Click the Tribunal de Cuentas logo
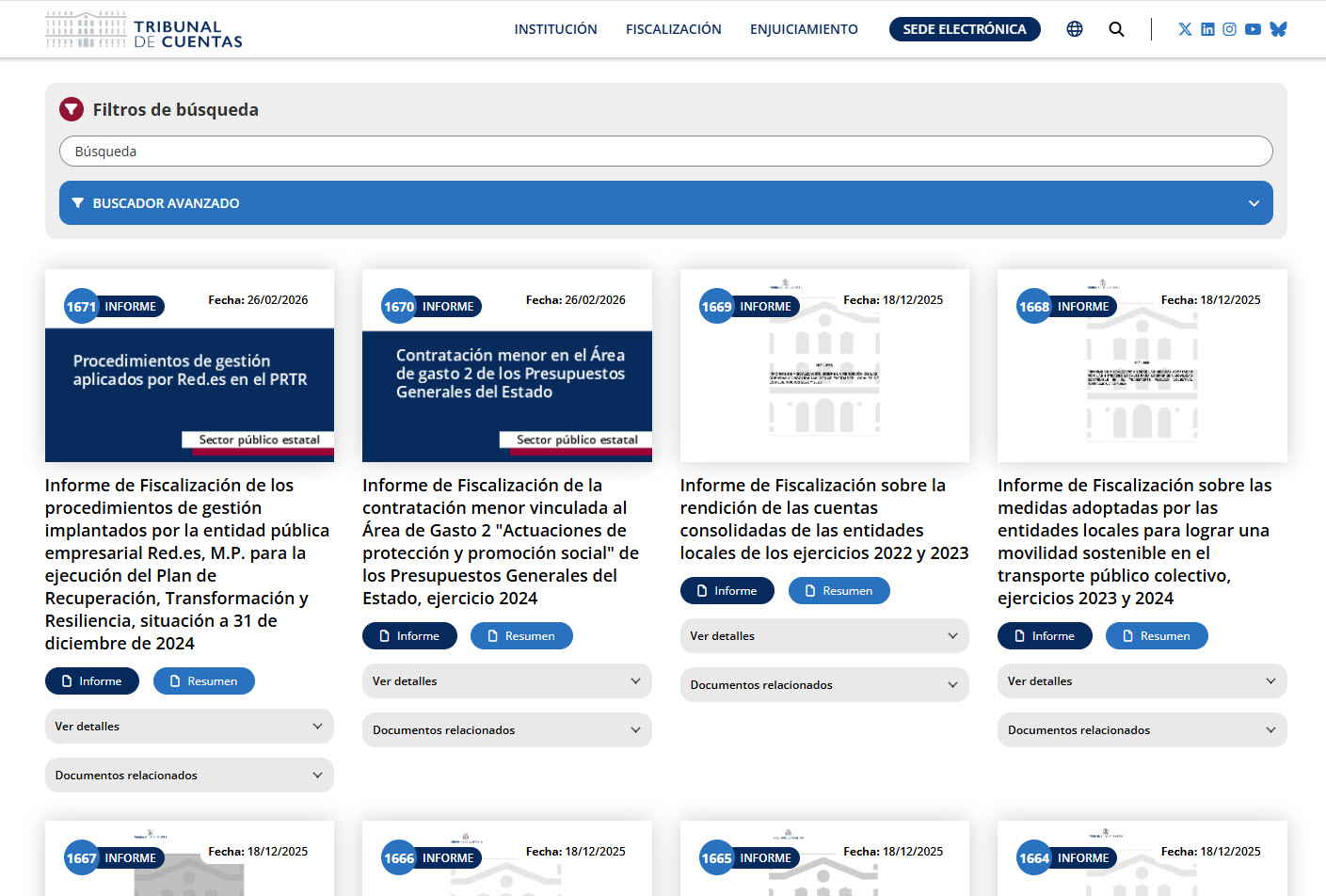1326x896 pixels. [x=144, y=30]
